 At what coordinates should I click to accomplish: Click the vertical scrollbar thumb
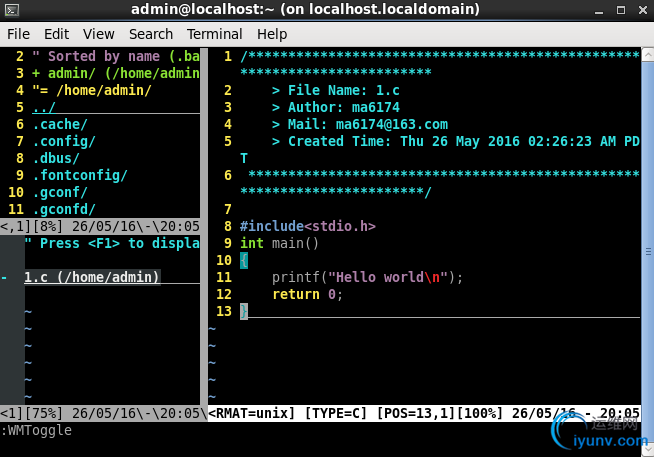[x=648, y=251]
